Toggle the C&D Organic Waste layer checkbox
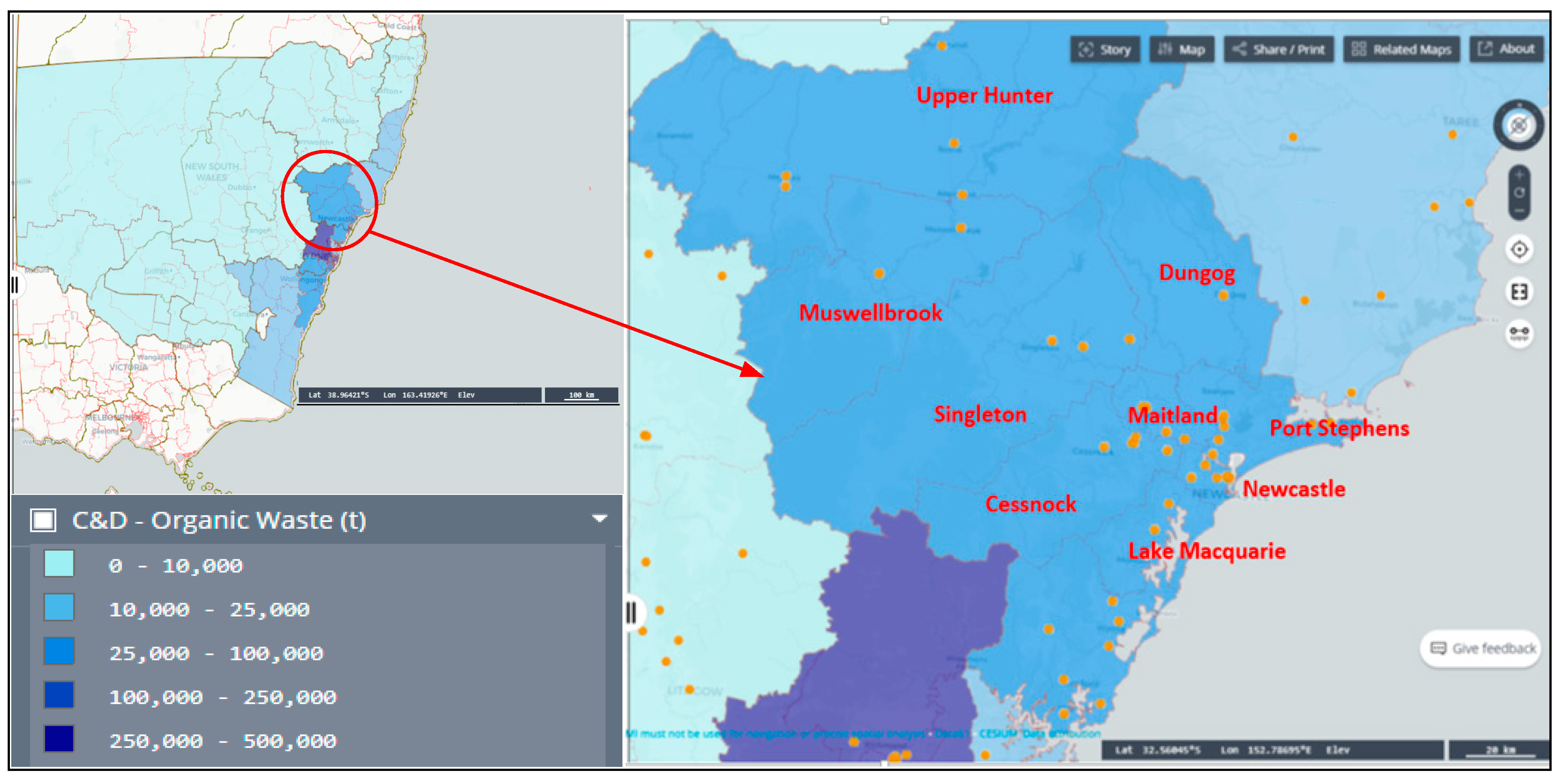The height and width of the screenshot is (784, 1562). [43, 520]
